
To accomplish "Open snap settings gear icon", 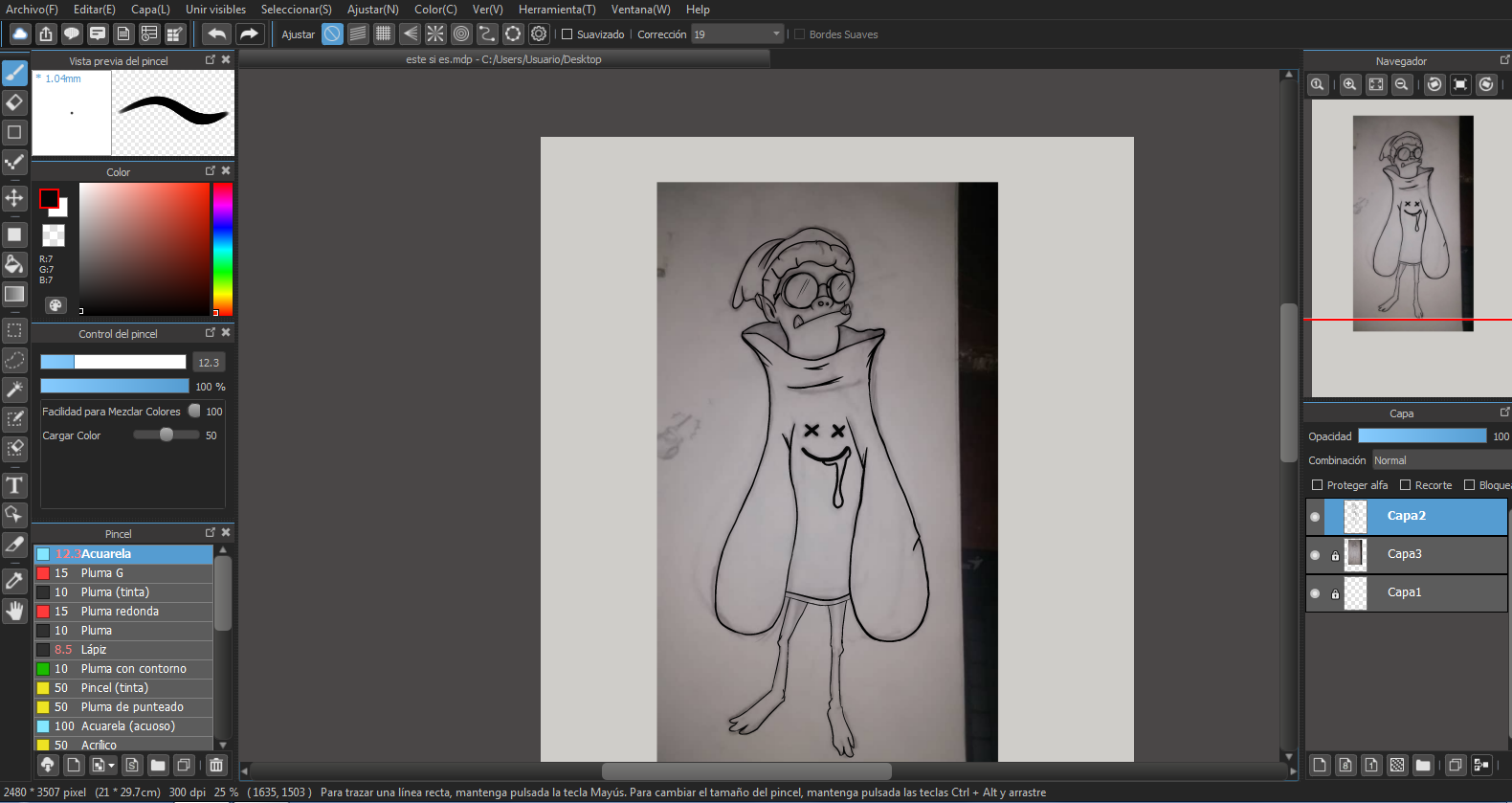I will click(x=539, y=34).
